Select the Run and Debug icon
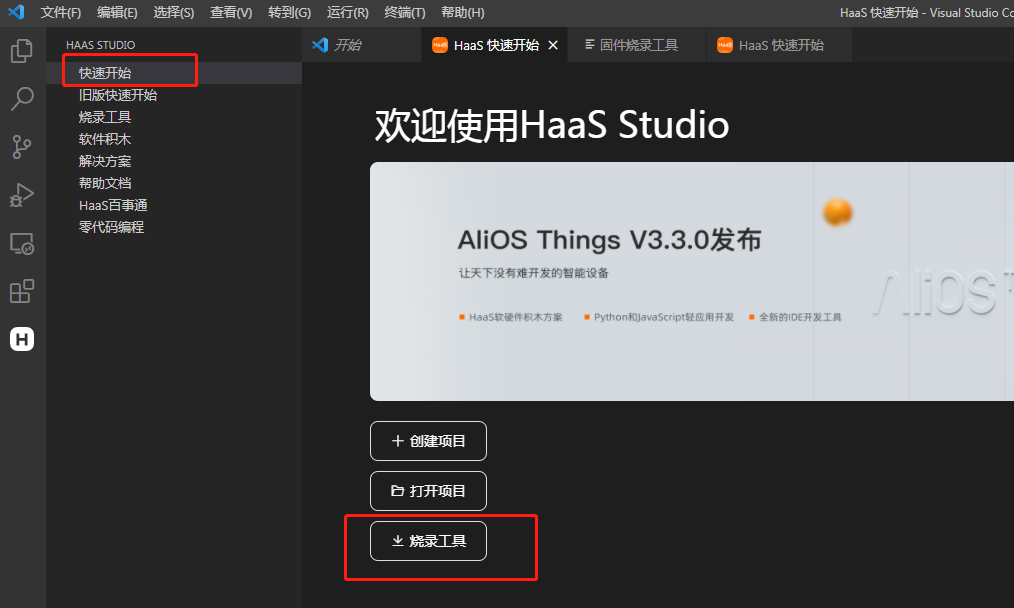This screenshot has width=1014, height=608. pos(22,194)
